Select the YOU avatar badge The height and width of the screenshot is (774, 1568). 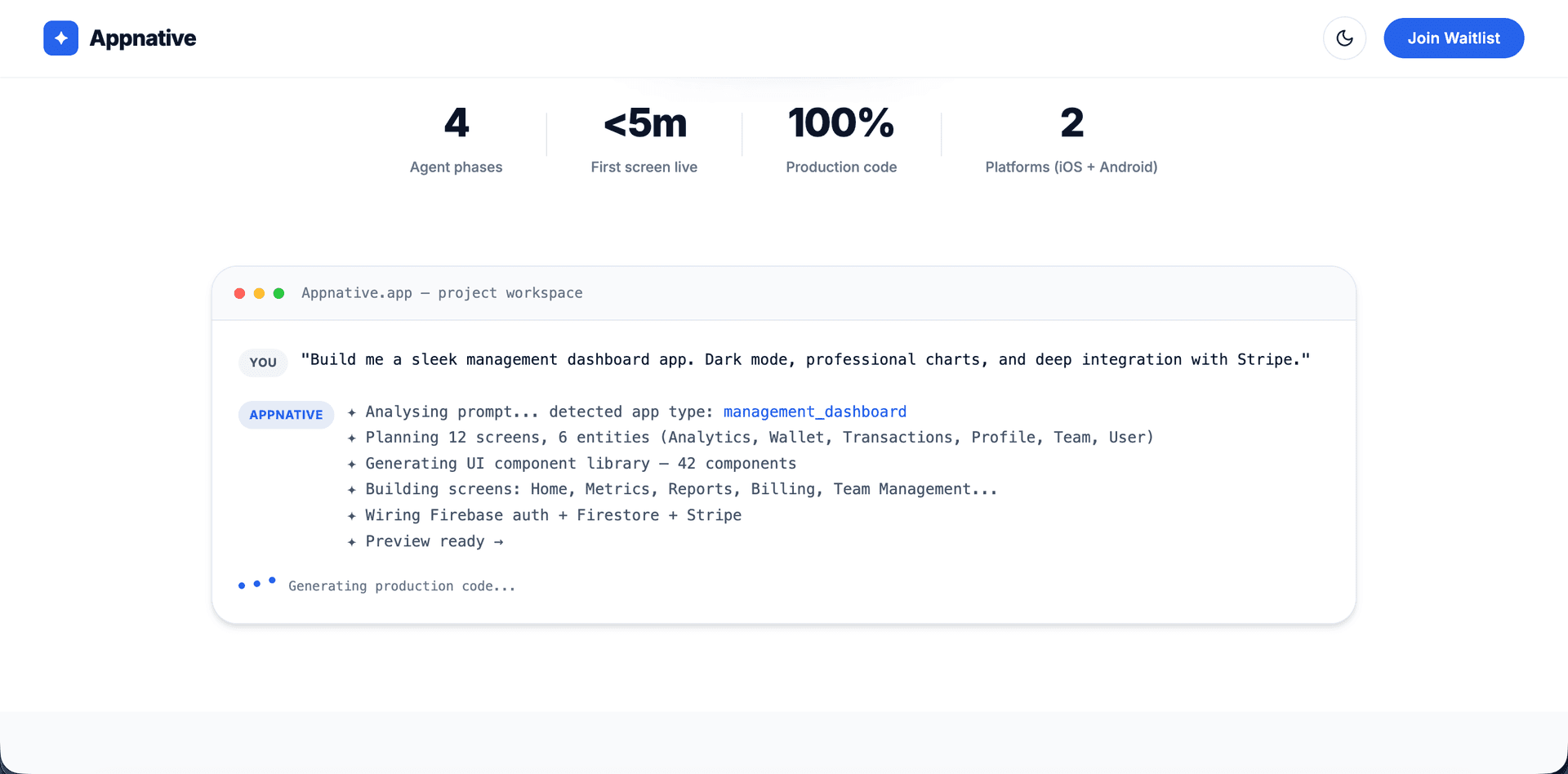(262, 362)
